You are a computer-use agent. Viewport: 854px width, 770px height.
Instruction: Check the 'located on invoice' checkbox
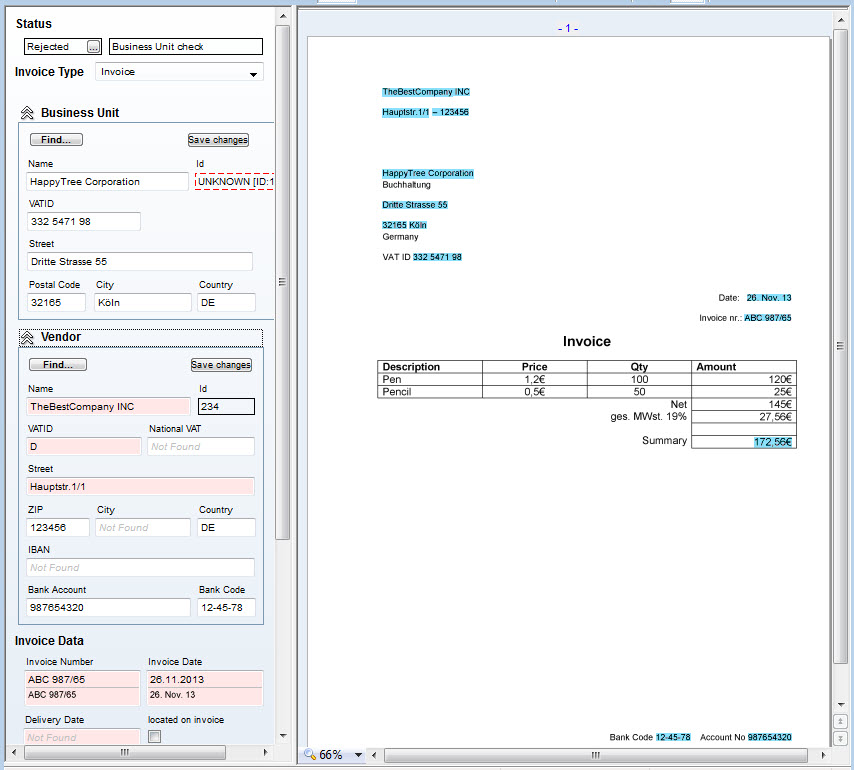coord(155,737)
